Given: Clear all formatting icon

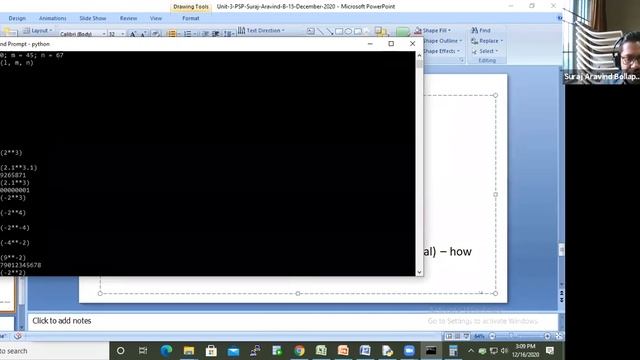Looking at the screenshot, I should (156, 34).
